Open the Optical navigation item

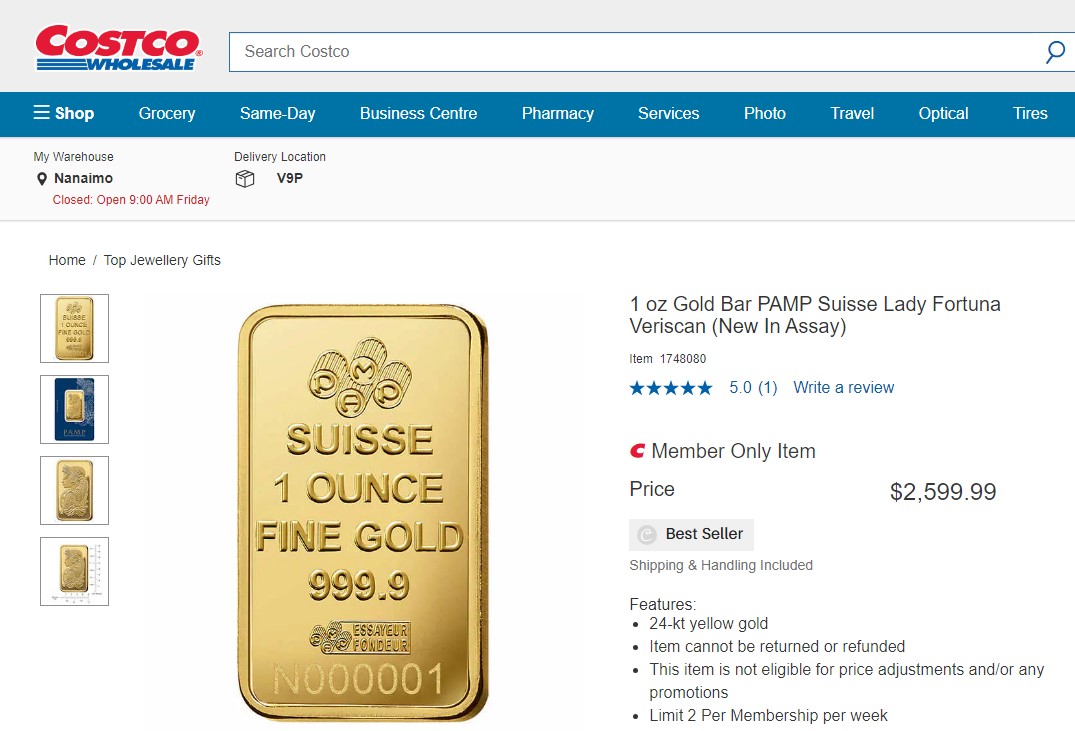(x=943, y=113)
